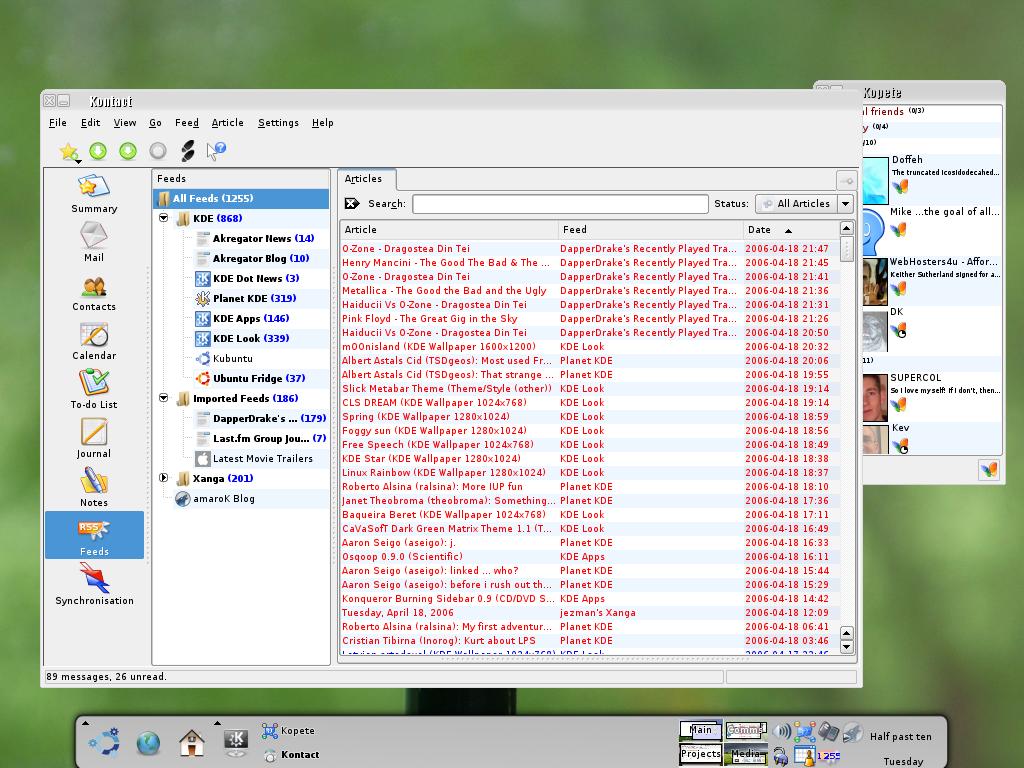Click the article list scrollbar up arrow
Image resolution: width=1024 pixels, height=768 pixels.
coord(846,229)
